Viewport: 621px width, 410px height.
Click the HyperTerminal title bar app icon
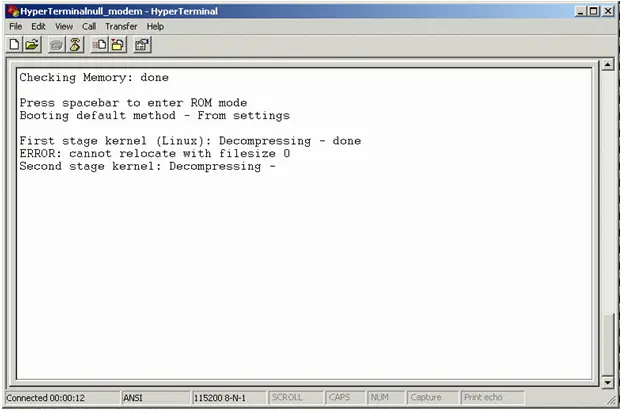[x=13, y=11]
